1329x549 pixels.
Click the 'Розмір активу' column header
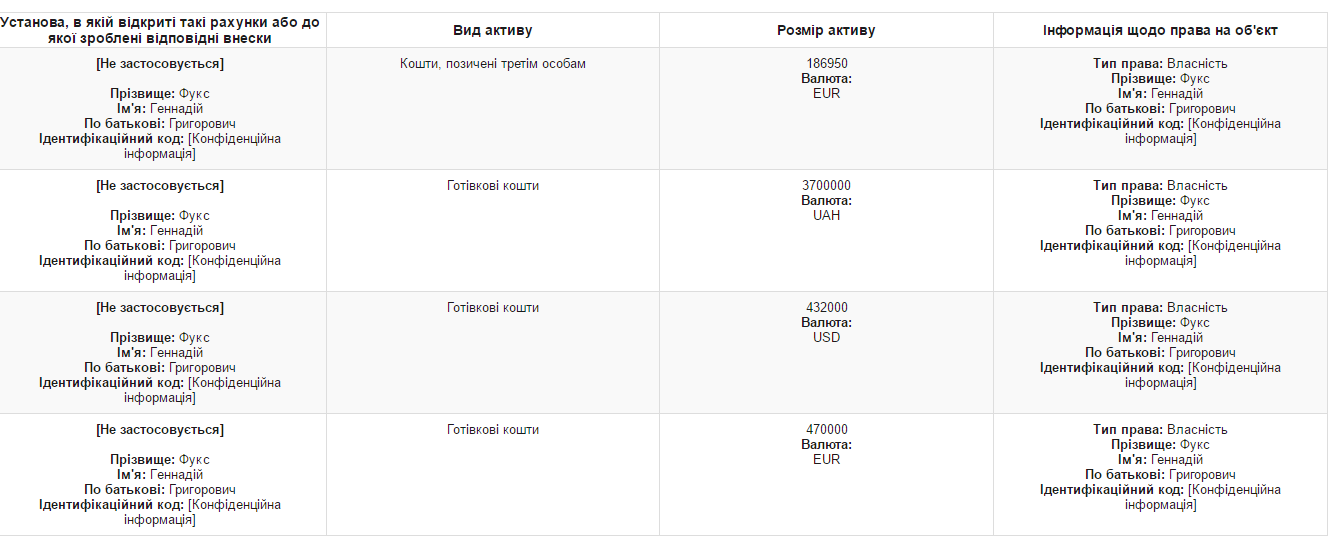point(826,30)
